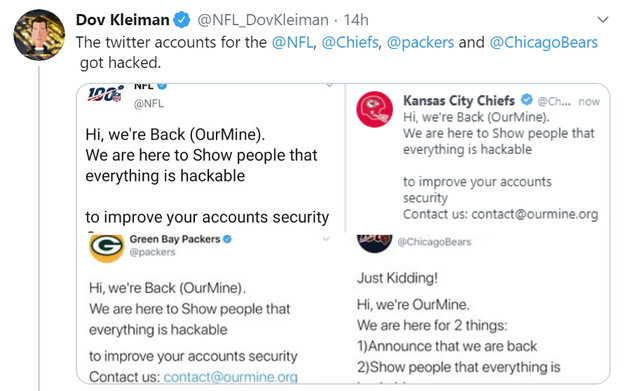Click Dov Kleiman's blue verified badge

point(182,20)
